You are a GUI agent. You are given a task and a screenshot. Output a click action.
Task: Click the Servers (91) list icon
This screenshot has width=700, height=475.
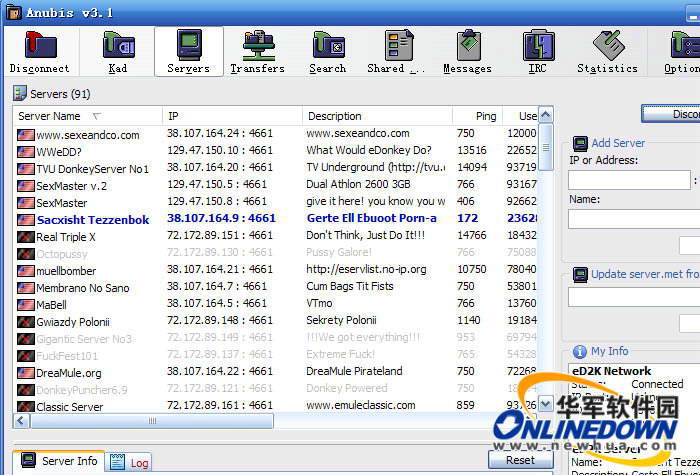[20, 93]
